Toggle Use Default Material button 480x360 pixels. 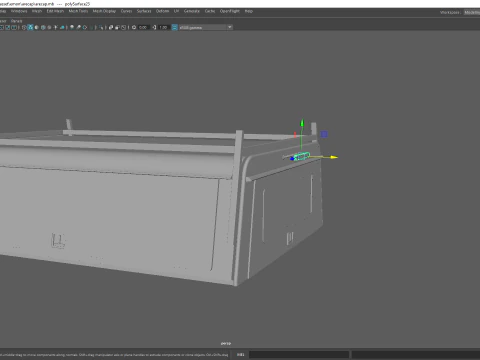[37, 27]
